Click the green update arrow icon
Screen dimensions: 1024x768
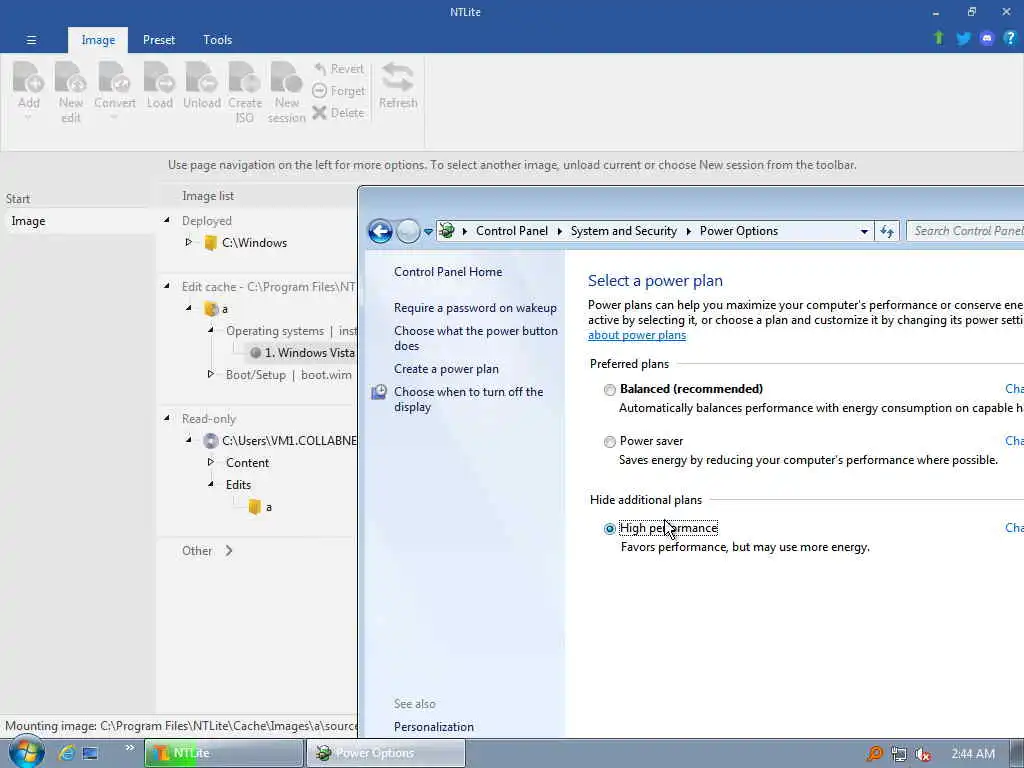pos(939,38)
